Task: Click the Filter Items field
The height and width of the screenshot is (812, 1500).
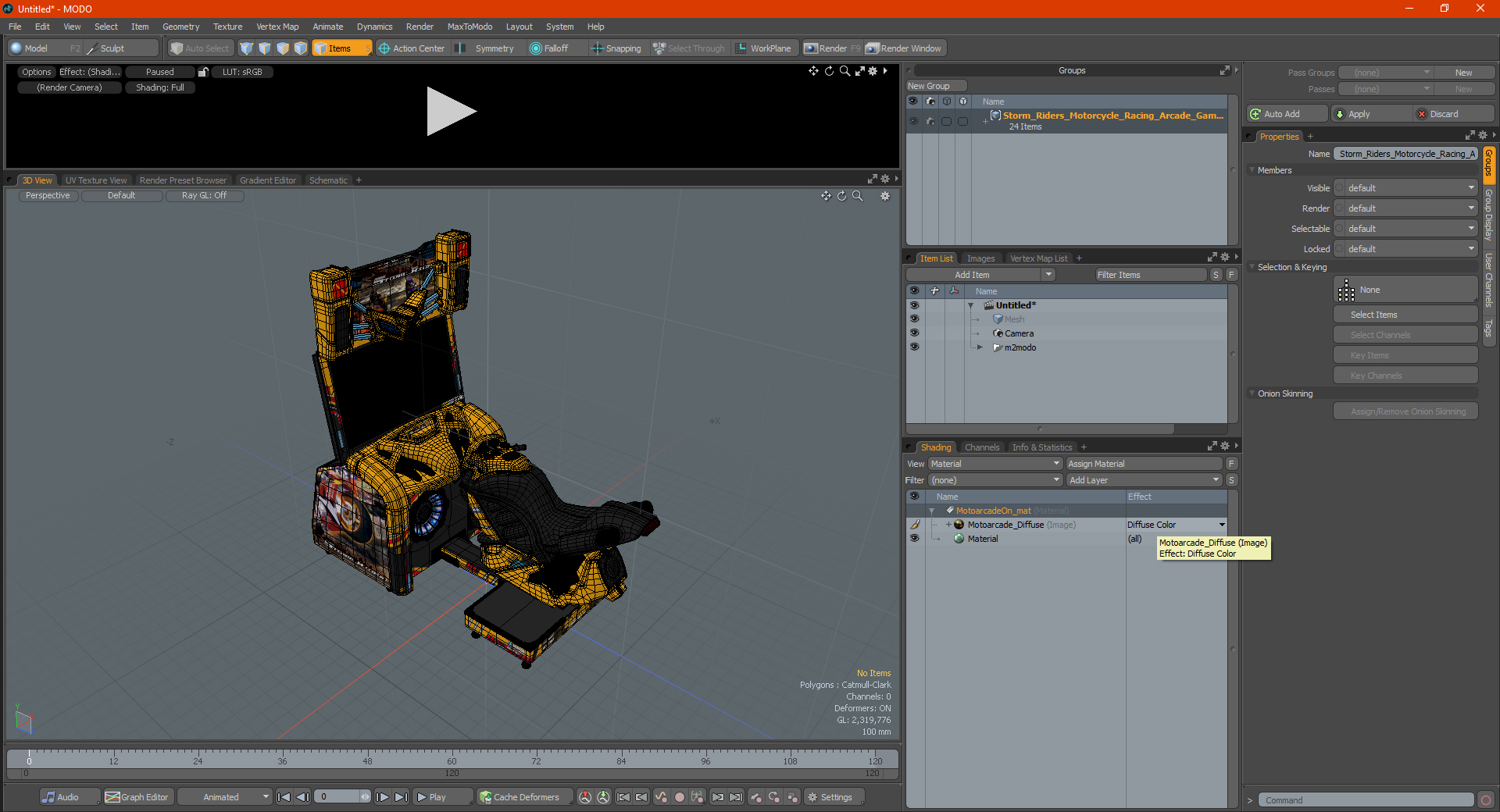Action: coord(1150,275)
